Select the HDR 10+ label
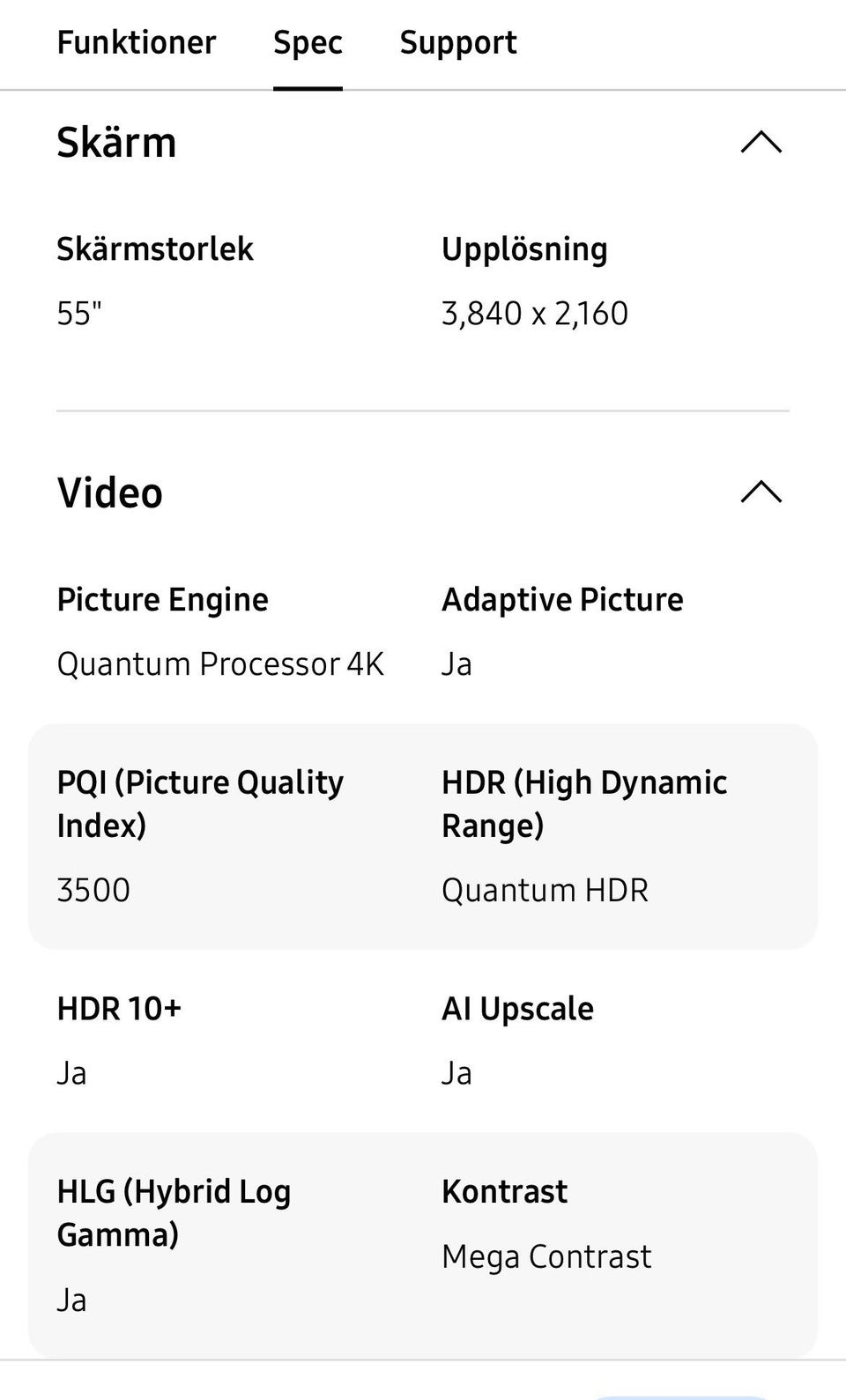Image resolution: width=846 pixels, height=1400 pixels. 119,1009
